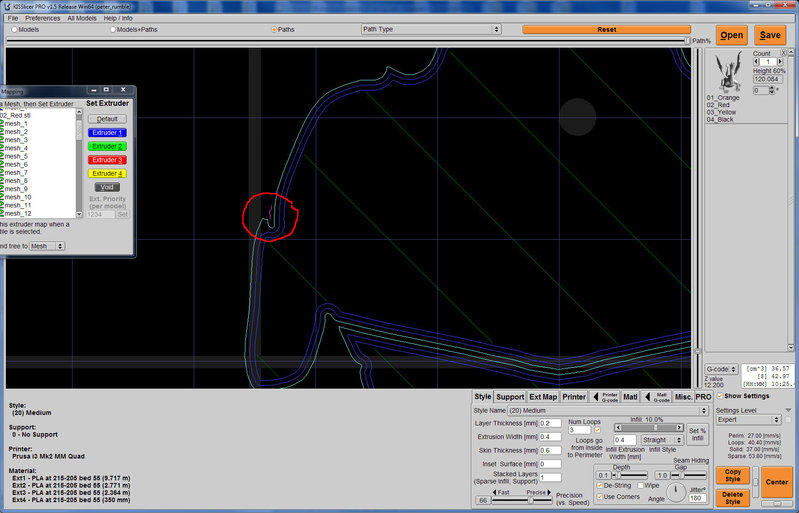Assign red Extruder 3
Viewport: 799px width, 513px height.
click(x=107, y=160)
